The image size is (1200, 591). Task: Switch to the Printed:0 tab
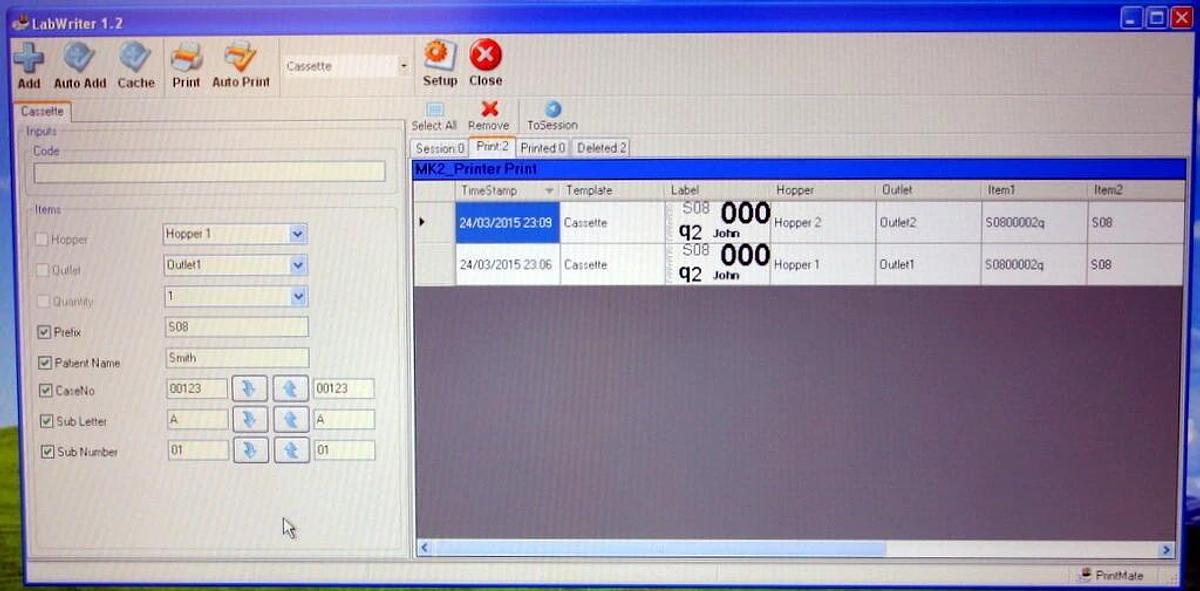(x=542, y=147)
